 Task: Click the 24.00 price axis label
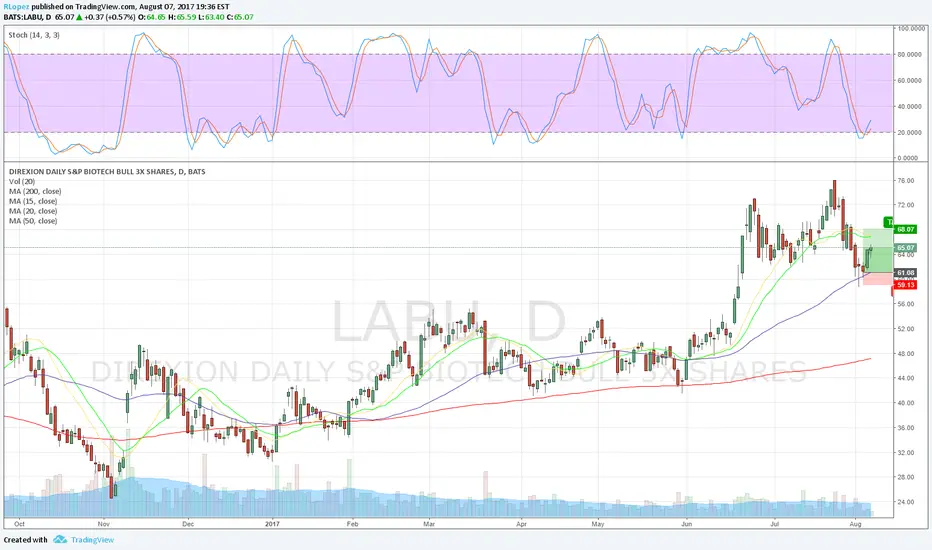point(906,502)
